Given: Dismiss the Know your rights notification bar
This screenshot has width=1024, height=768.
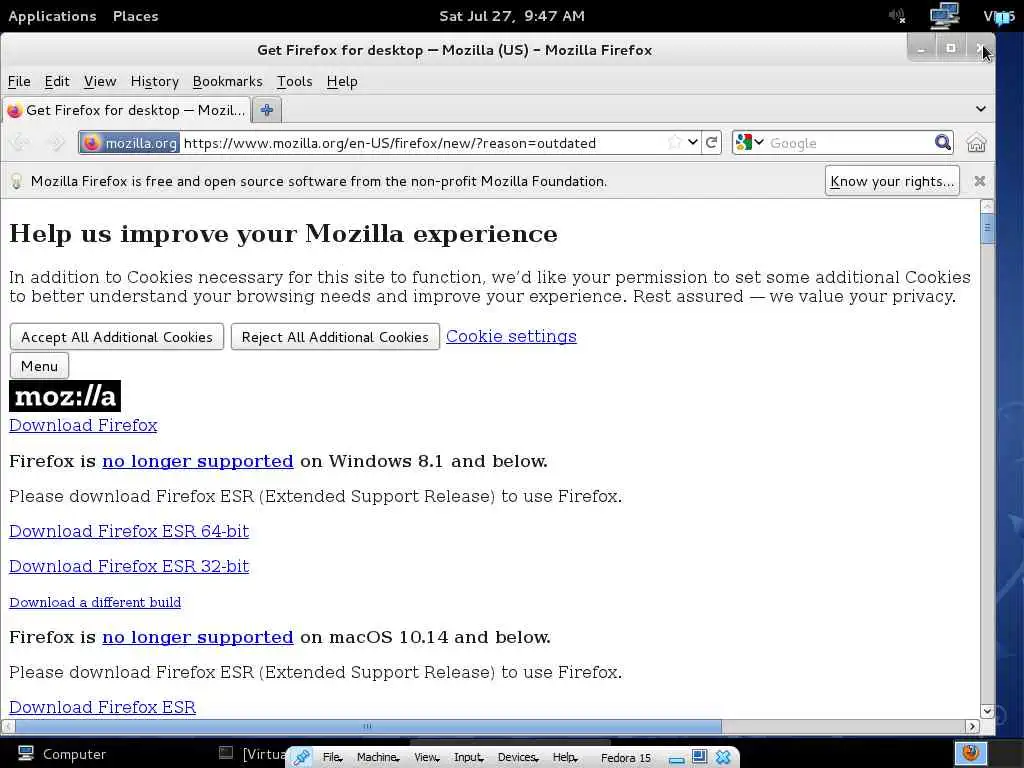Looking at the screenshot, I should (x=980, y=181).
